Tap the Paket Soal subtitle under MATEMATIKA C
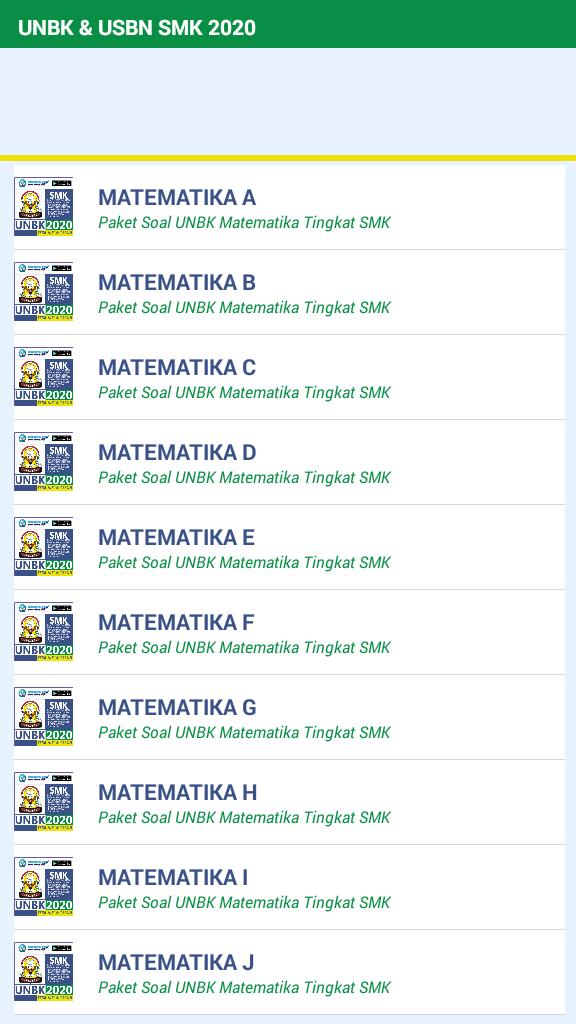This screenshot has height=1024, width=576. 244,392
